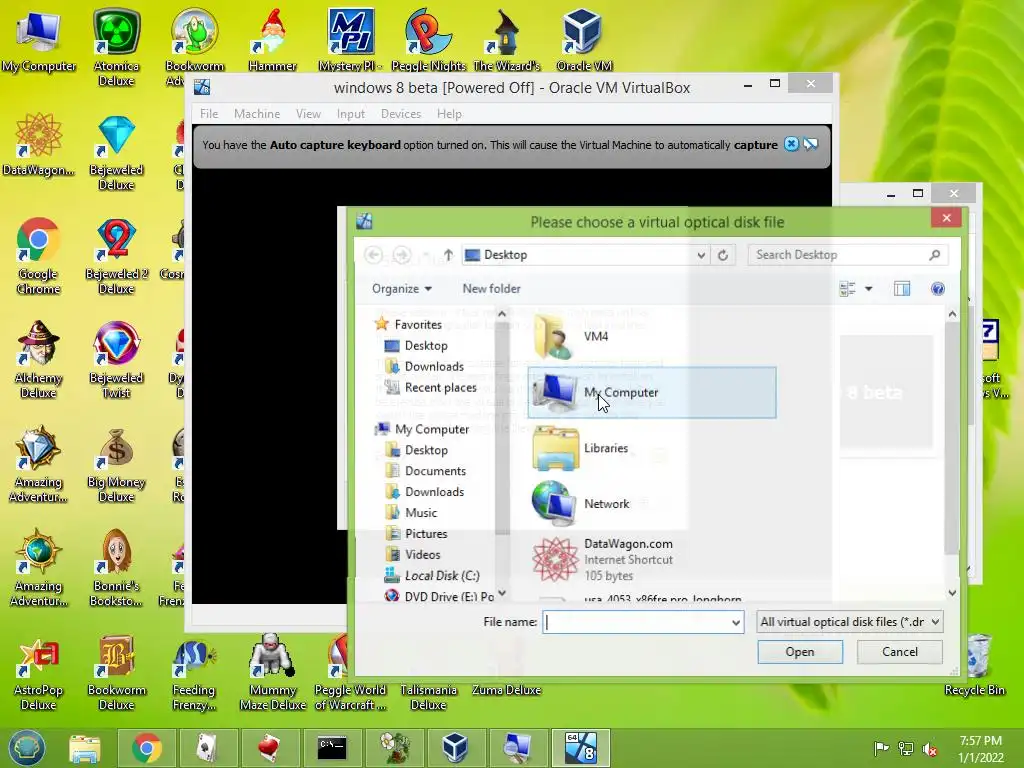The height and width of the screenshot is (768, 1024).
Task: Open the Devices menu
Action: click(x=400, y=114)
